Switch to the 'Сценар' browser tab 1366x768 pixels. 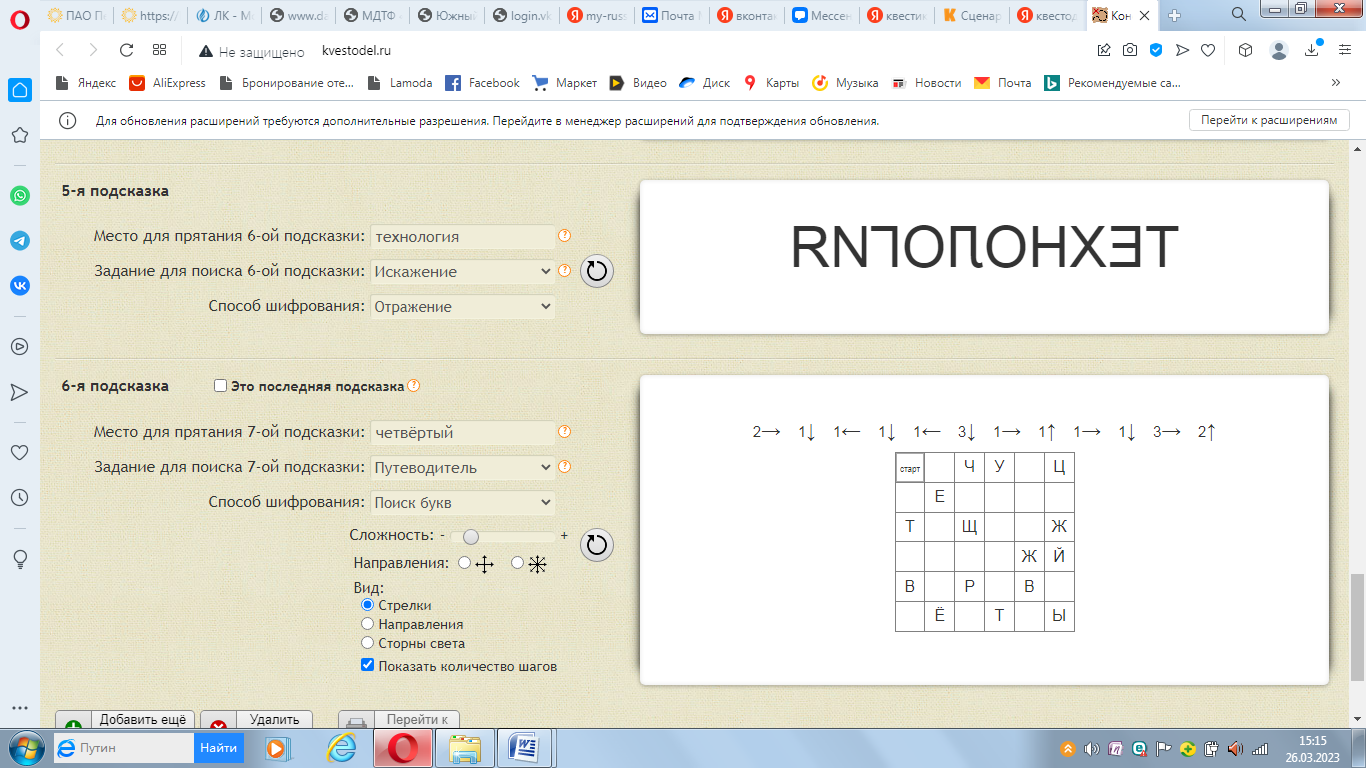point(970,15)
